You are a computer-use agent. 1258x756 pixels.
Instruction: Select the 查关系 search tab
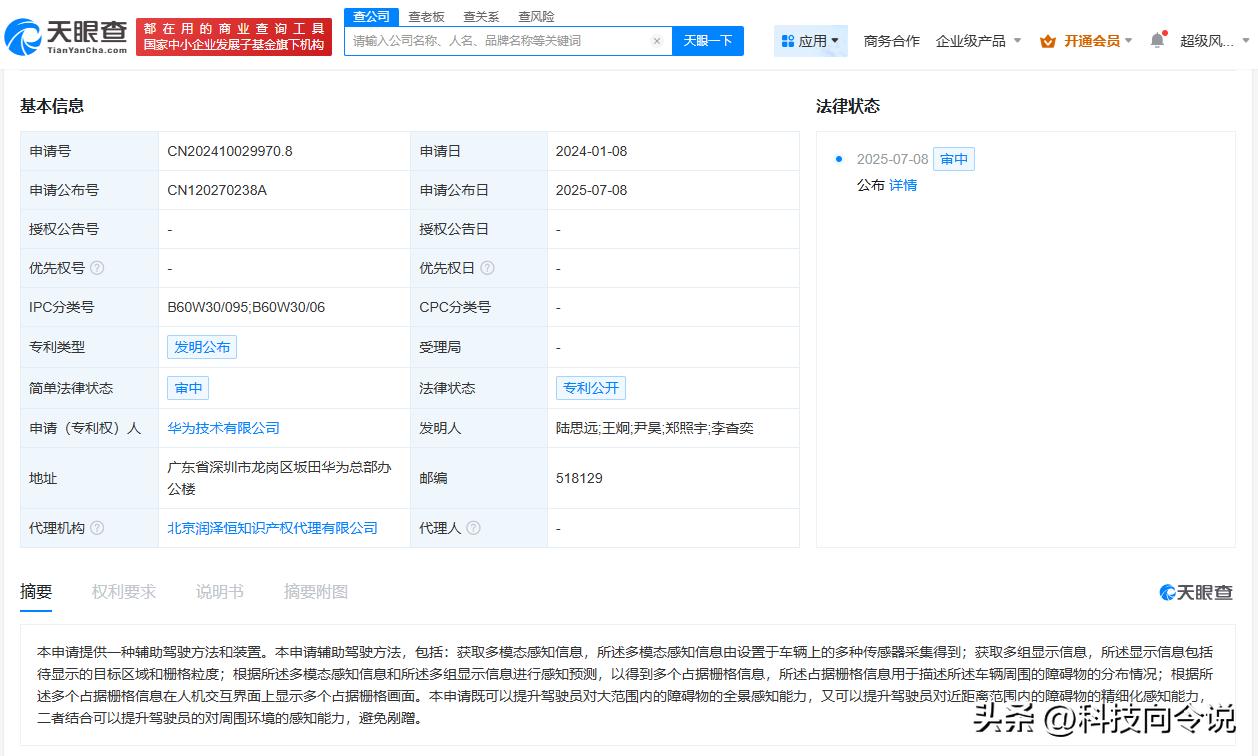[x=481, y=16]
